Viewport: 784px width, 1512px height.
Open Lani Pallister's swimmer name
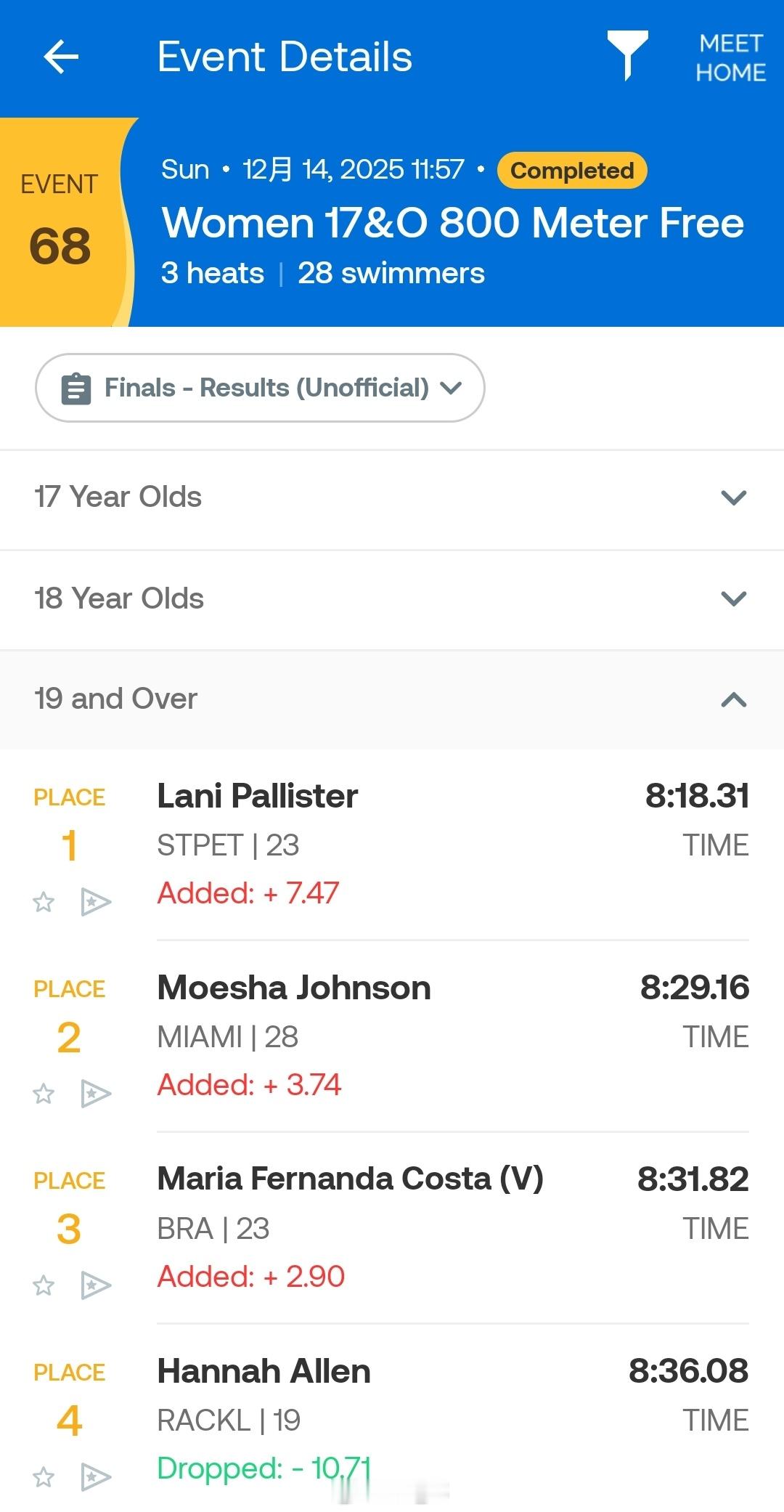click(258, 796)
